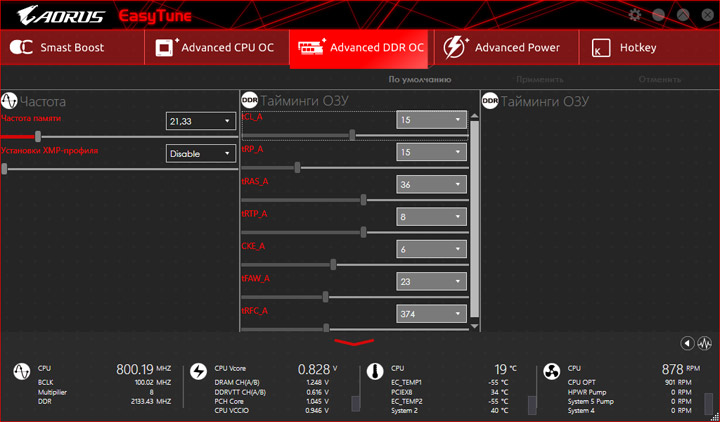Open the tFAW_A value dropdown
The image size is (720, 422).
(x=431, y=281)
